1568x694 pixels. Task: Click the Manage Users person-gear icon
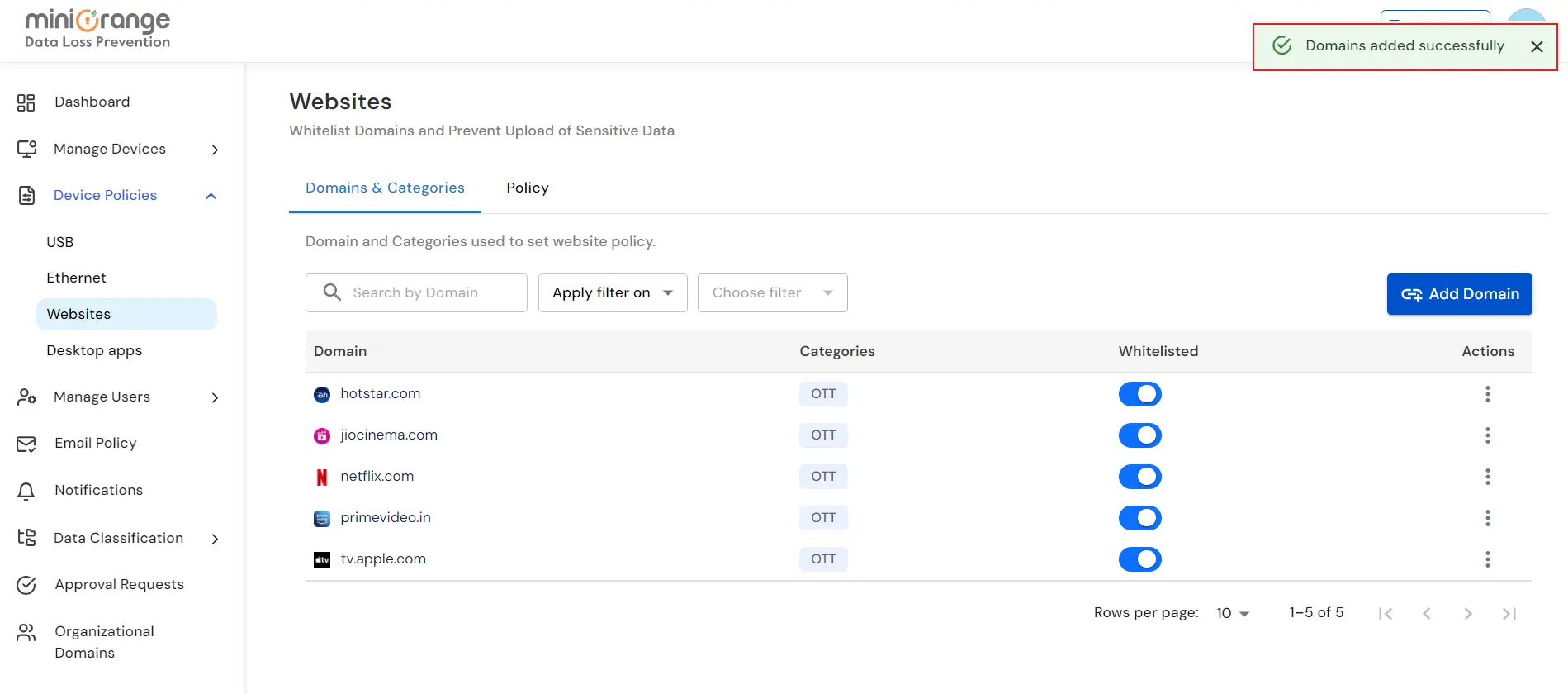coord(26,397)
